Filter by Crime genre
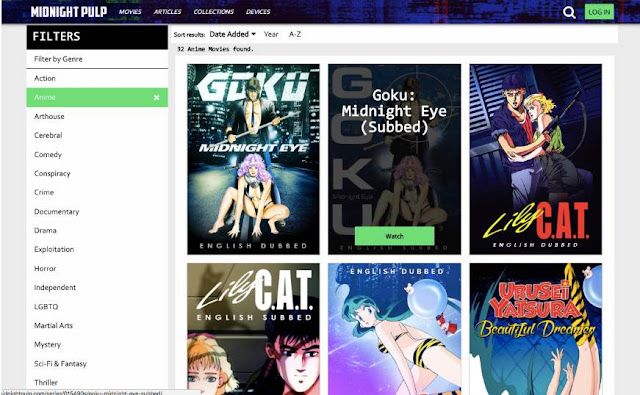Screen dimensions: 640x395 97,192
